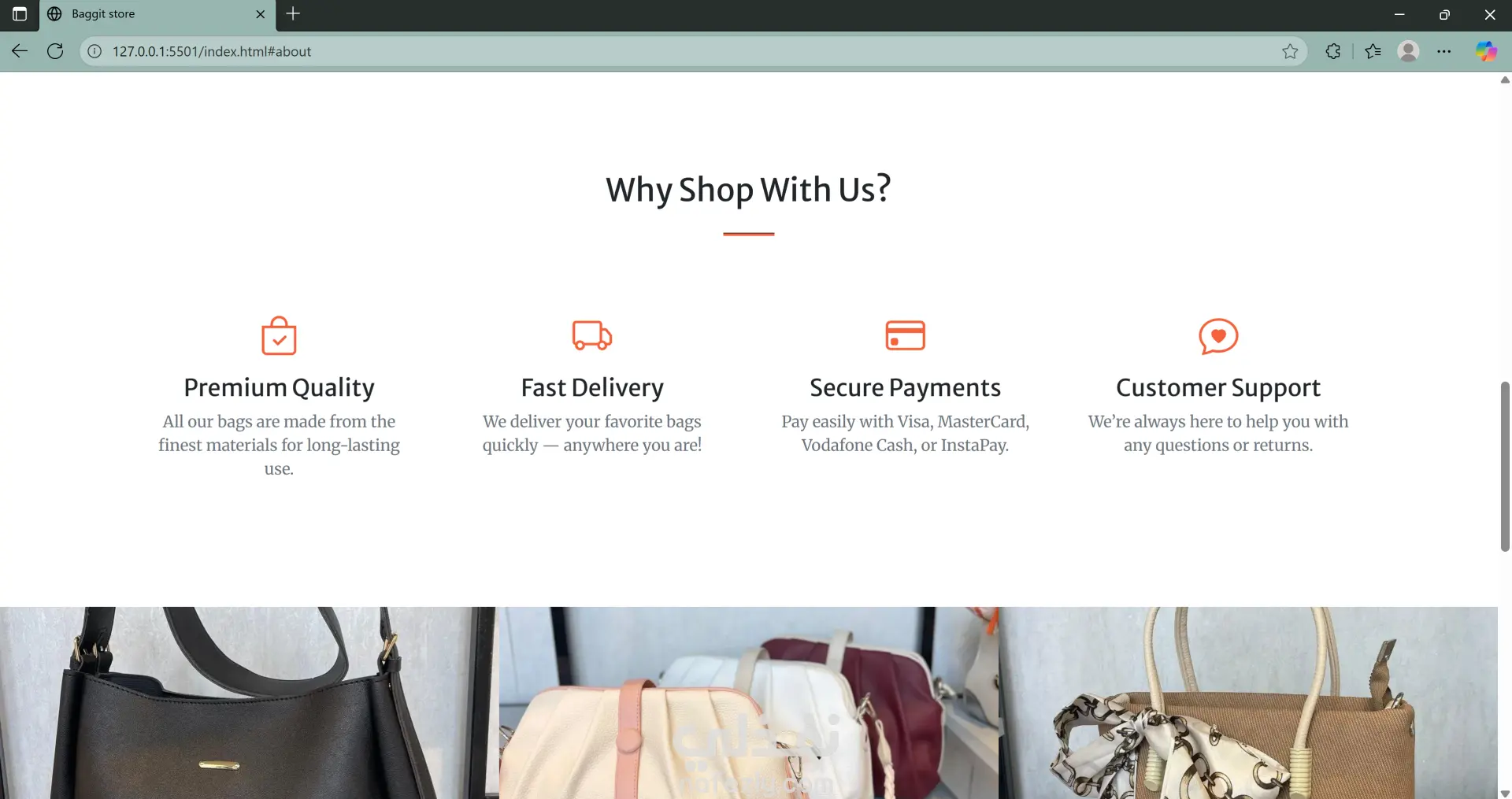This screenshot has height=799, width=1512.
Task: Click the Customer Support chat heart icon
Action: click(1218, 336)
